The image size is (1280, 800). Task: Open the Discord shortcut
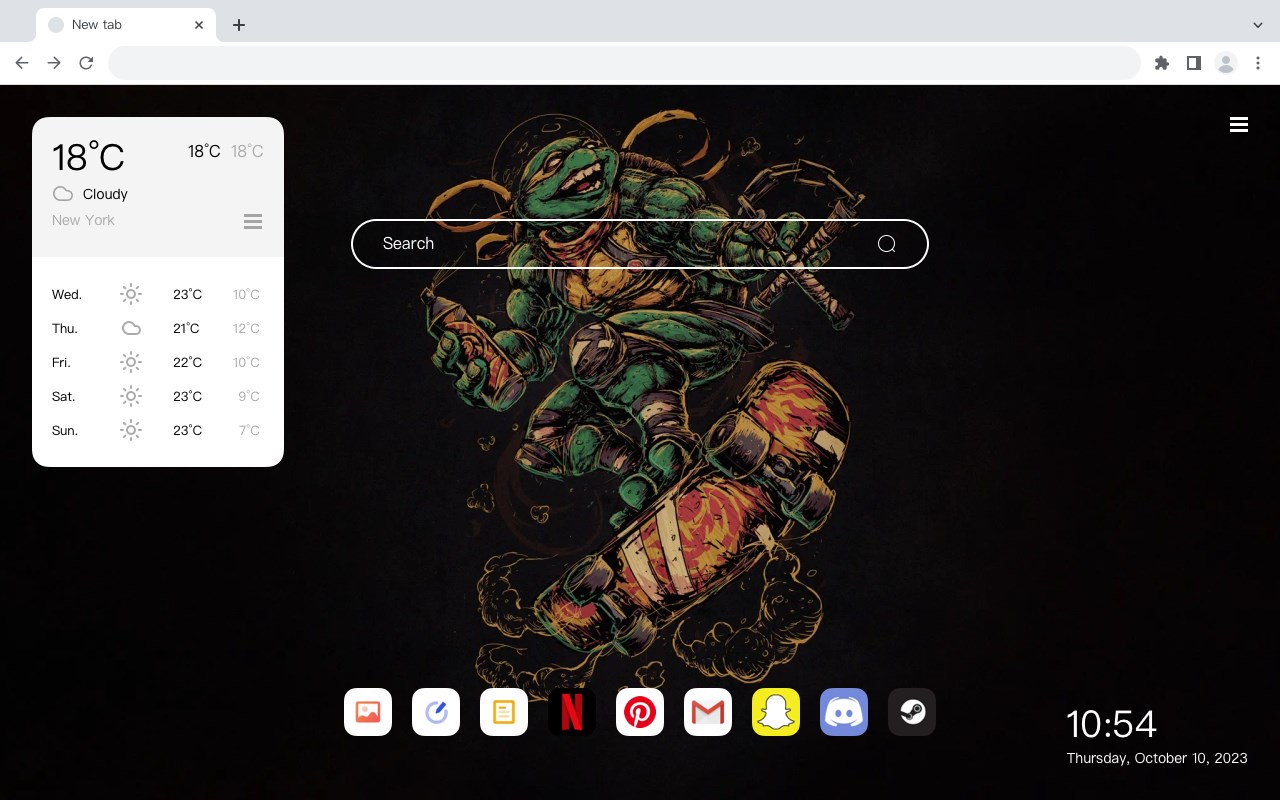coord(844,712)
